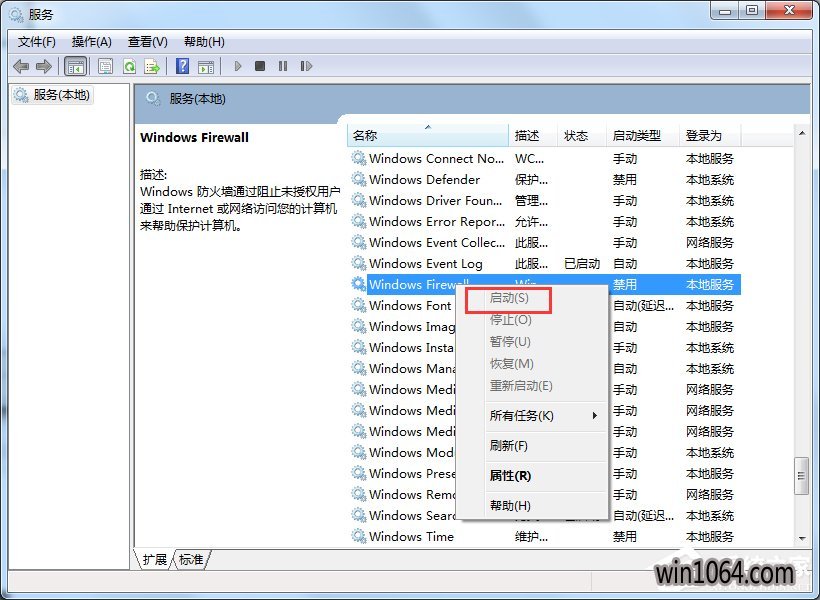Image resolution: width=820 pixels, height=600 pixels.
Task: Expand 所有任务(K) submenu
Action: pos(533,416)
